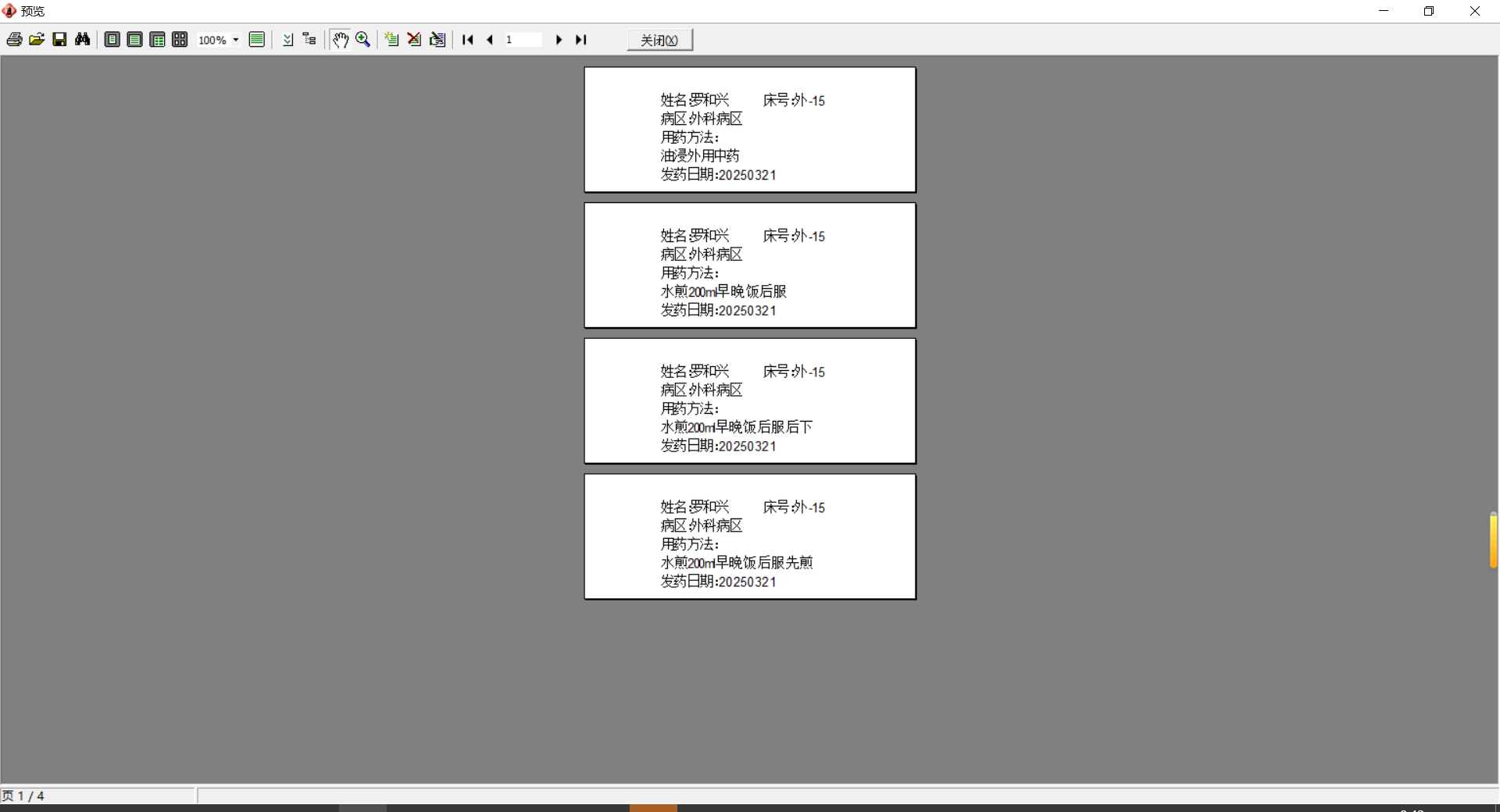Click the page number input field
1500x812 pixels.
[523, 40]
